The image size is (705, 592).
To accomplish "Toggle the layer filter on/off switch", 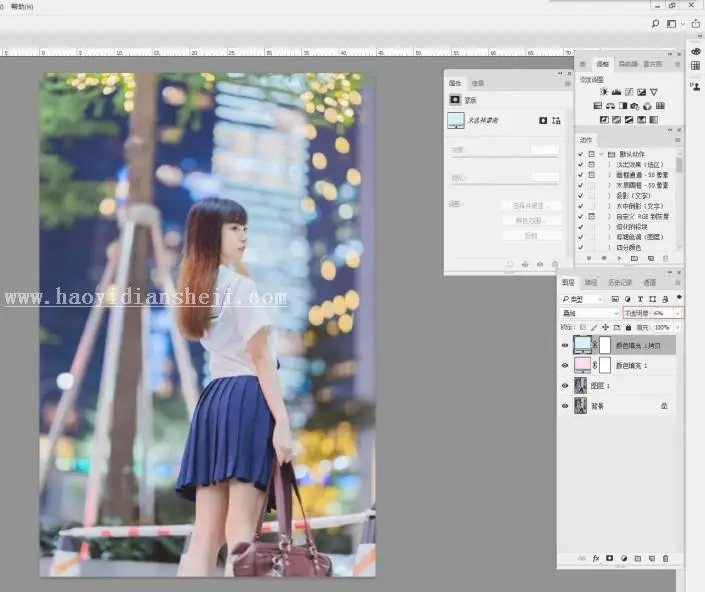I will [679, 298].
